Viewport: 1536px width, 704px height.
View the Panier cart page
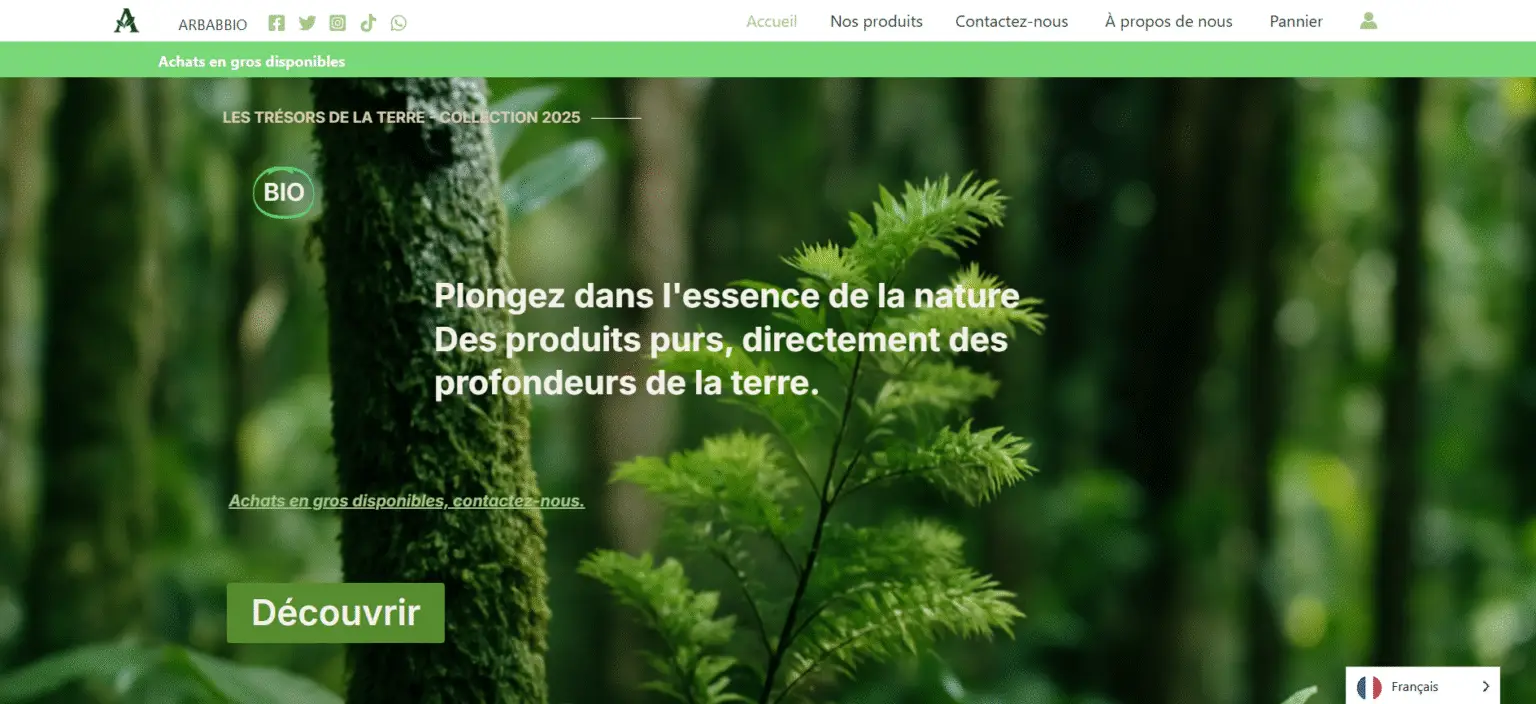pyautogui.click(x=1296, y=21)
